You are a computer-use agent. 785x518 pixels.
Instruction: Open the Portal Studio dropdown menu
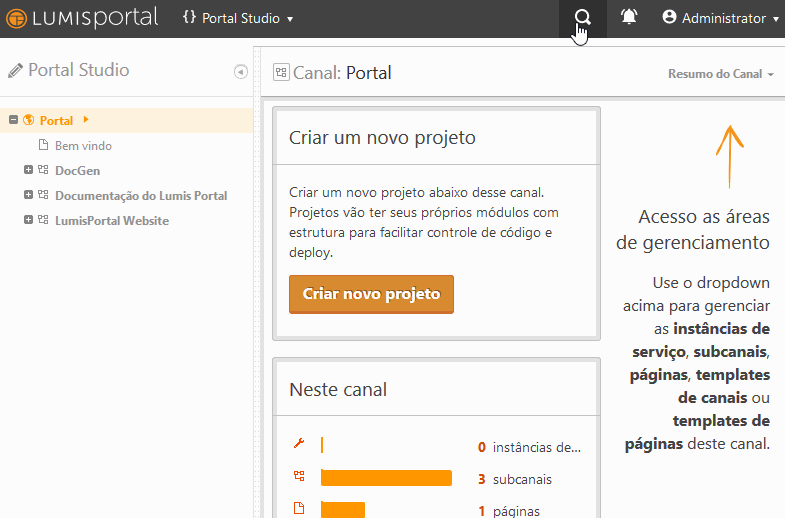[x=238, y=19]
